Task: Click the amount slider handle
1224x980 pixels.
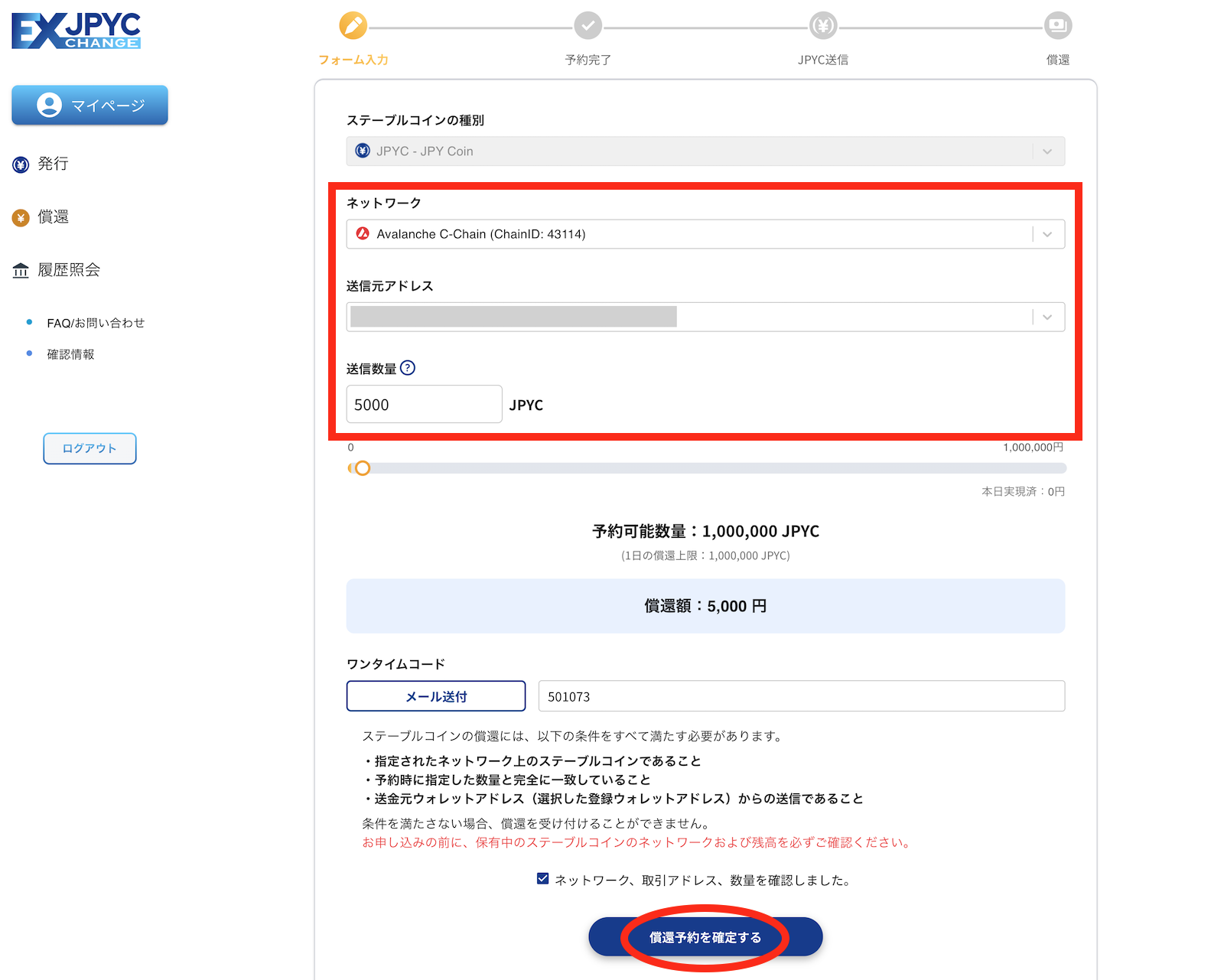Action: pos(363,468)
